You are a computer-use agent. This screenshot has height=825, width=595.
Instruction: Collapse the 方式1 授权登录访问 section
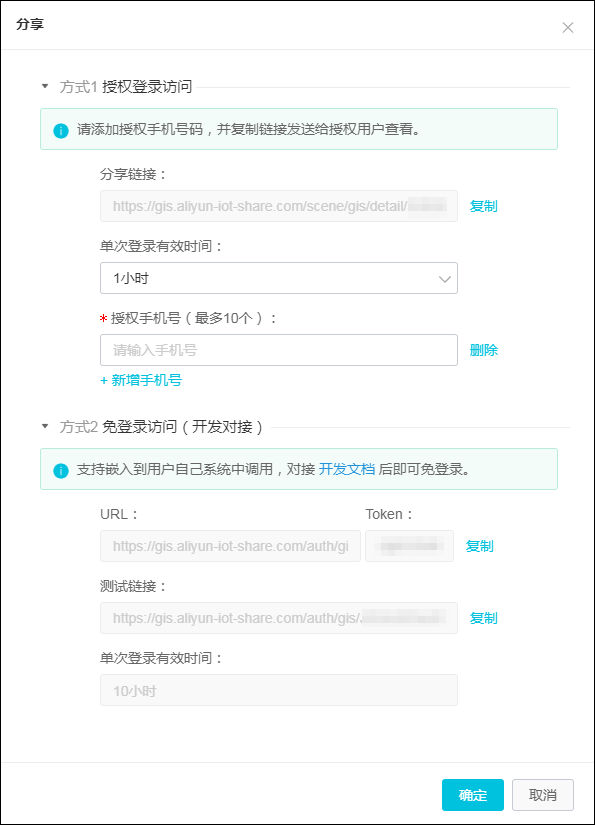(x=45, y=86)
